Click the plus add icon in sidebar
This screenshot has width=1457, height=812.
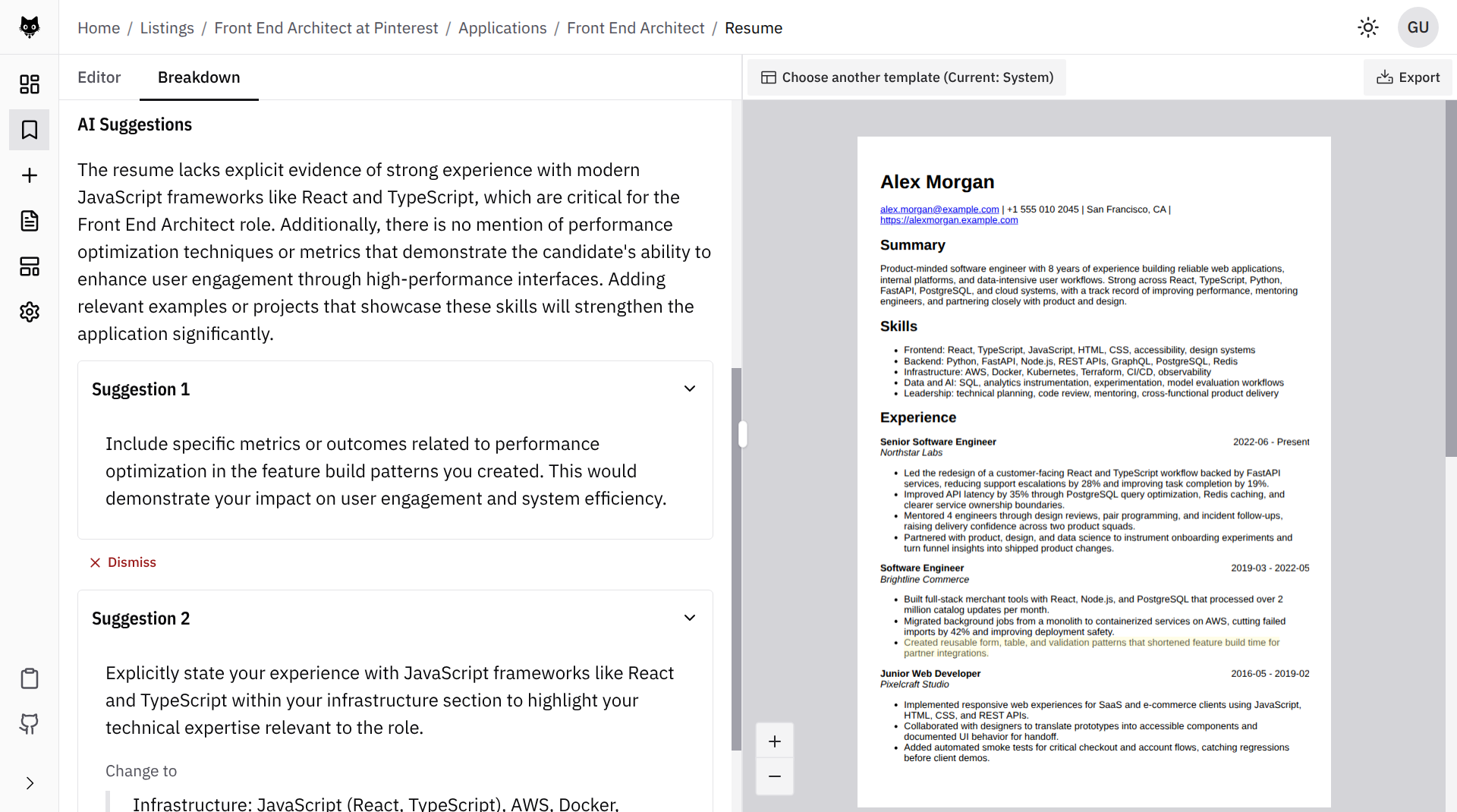click(x=29, y=175)
